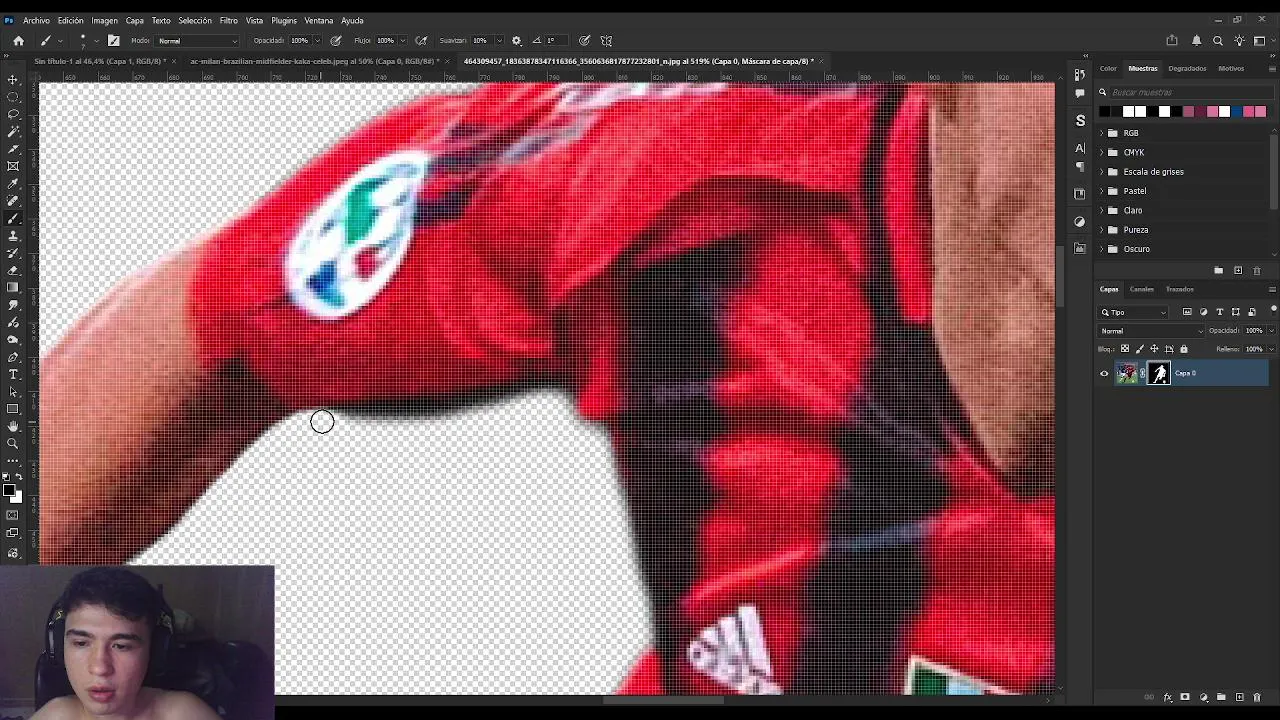This screenshot has width=1280, height=720.
Task: Expand the Escala de grises folder
Action: pos(1102,172)
